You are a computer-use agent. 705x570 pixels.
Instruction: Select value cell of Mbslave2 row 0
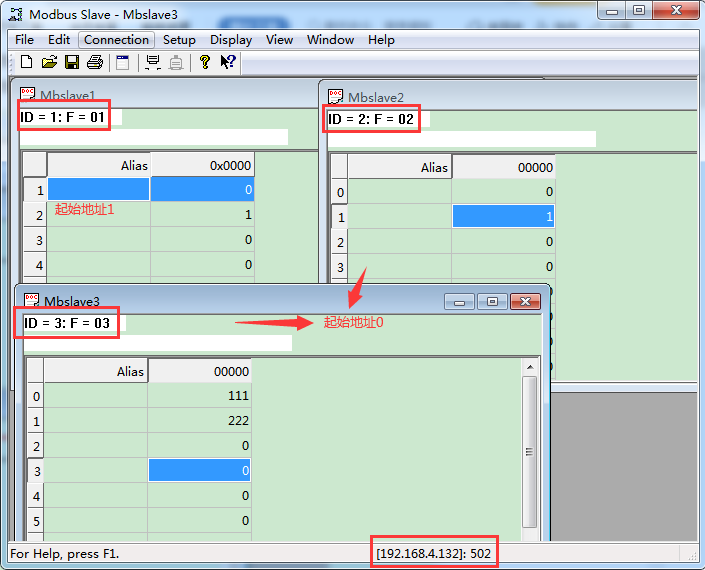504,192
